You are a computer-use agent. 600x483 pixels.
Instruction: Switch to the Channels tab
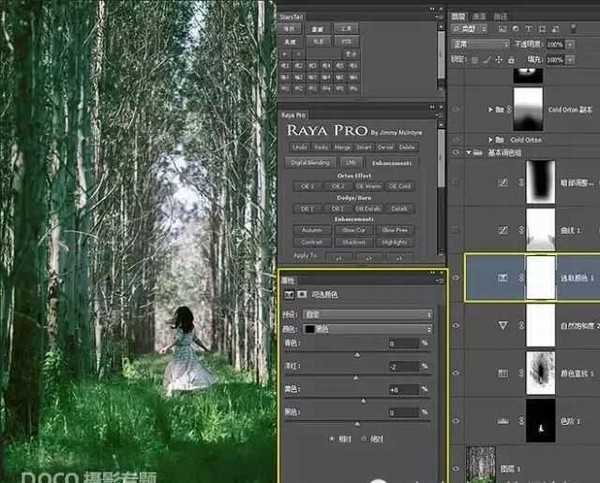click(x=480, y=16)
